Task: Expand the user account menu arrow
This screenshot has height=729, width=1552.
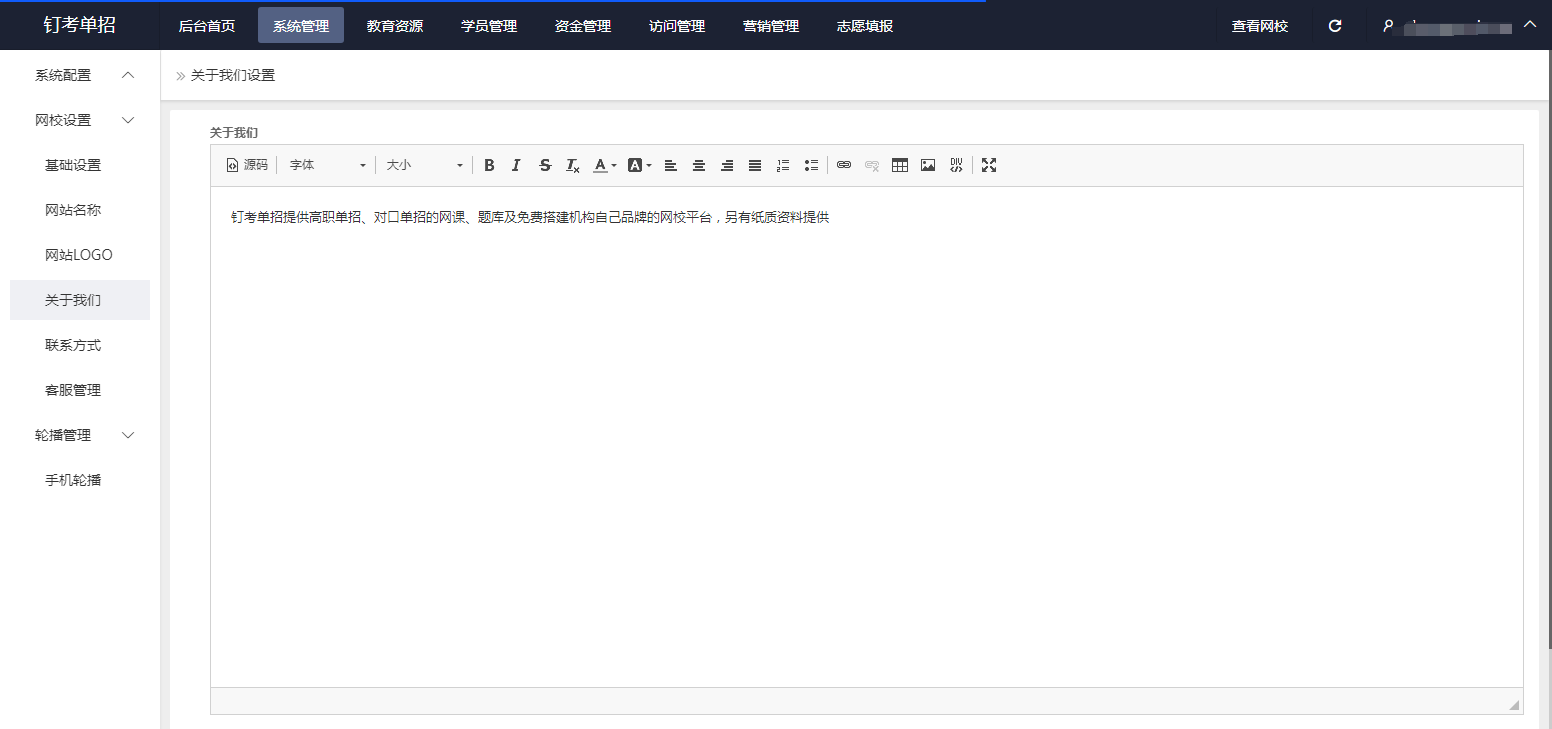Action: click(x=1530, y=24)
